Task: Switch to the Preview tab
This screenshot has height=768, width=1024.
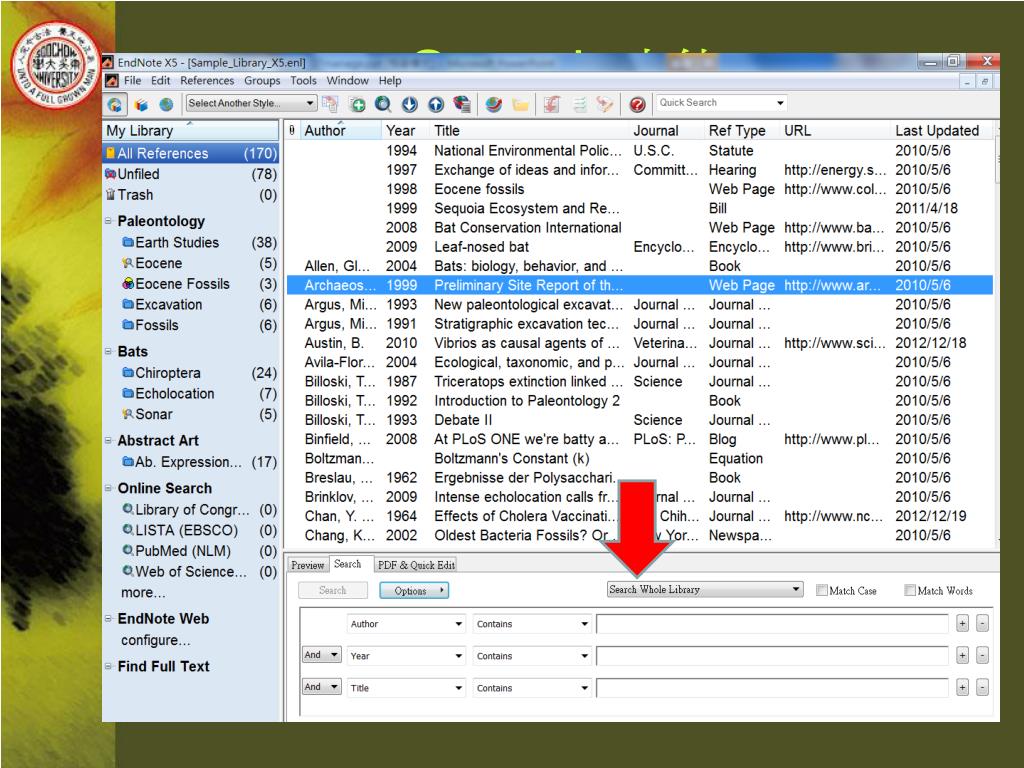Action: (308, 565)
